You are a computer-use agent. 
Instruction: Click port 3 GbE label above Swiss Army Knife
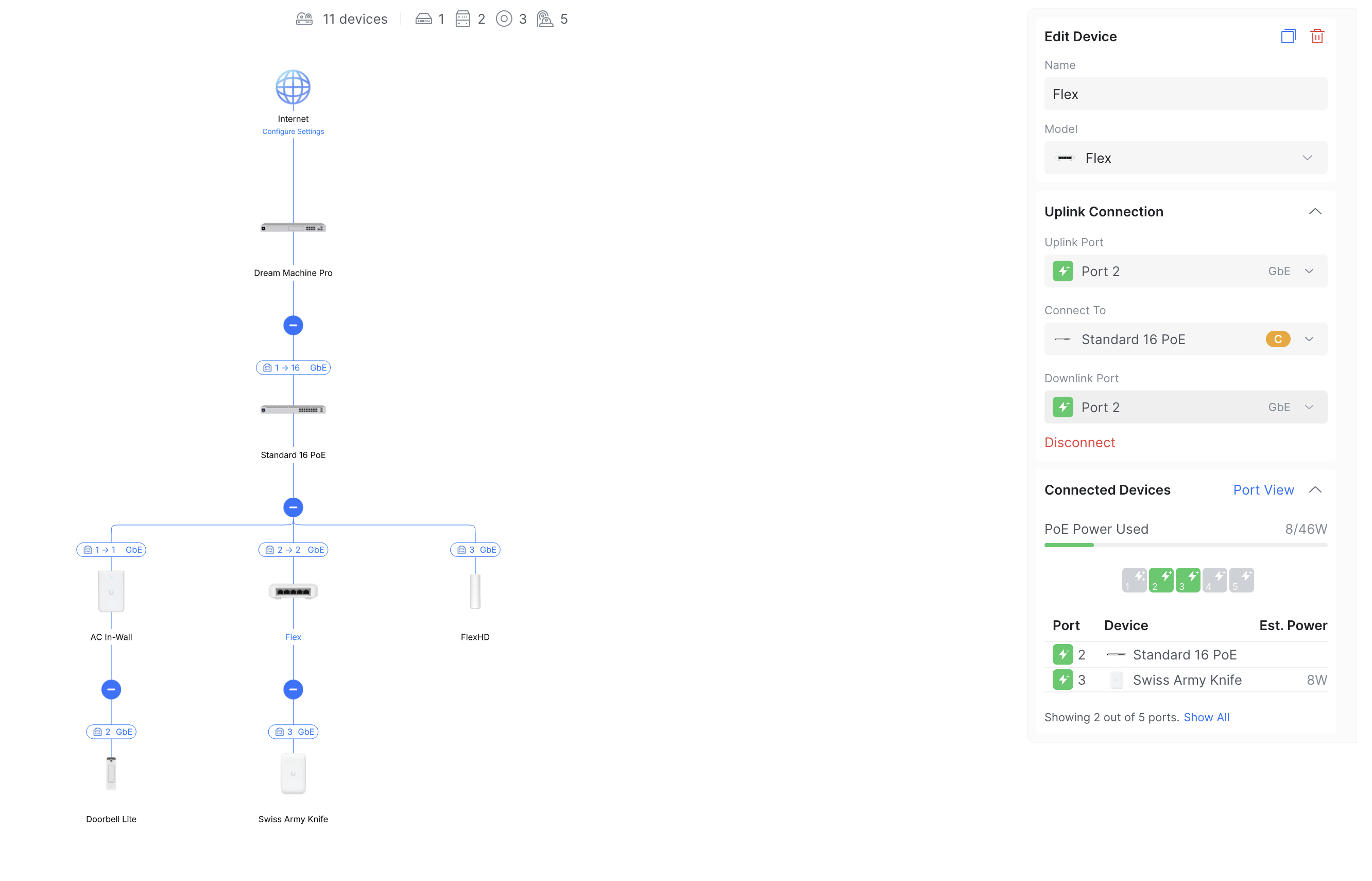[x=293, y=732]
